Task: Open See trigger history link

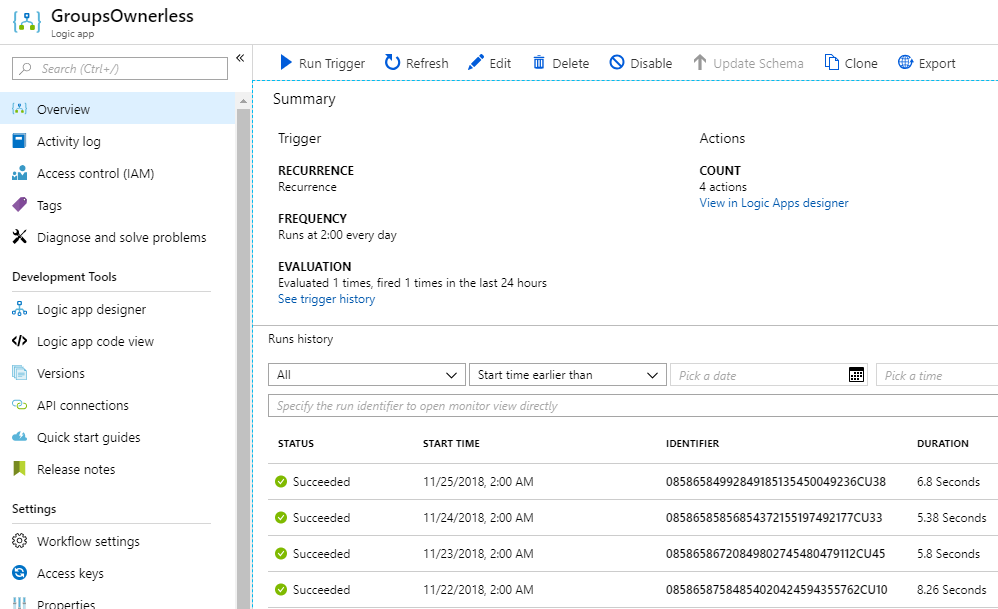Action: point(326,299)
